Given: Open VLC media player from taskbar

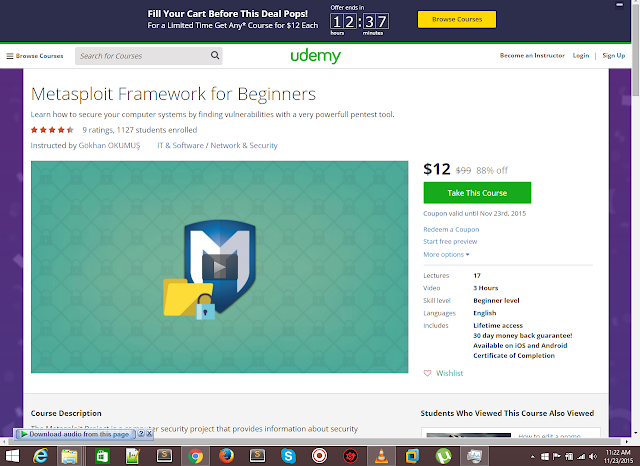Looking at the screenshot, I should [381, 456].
